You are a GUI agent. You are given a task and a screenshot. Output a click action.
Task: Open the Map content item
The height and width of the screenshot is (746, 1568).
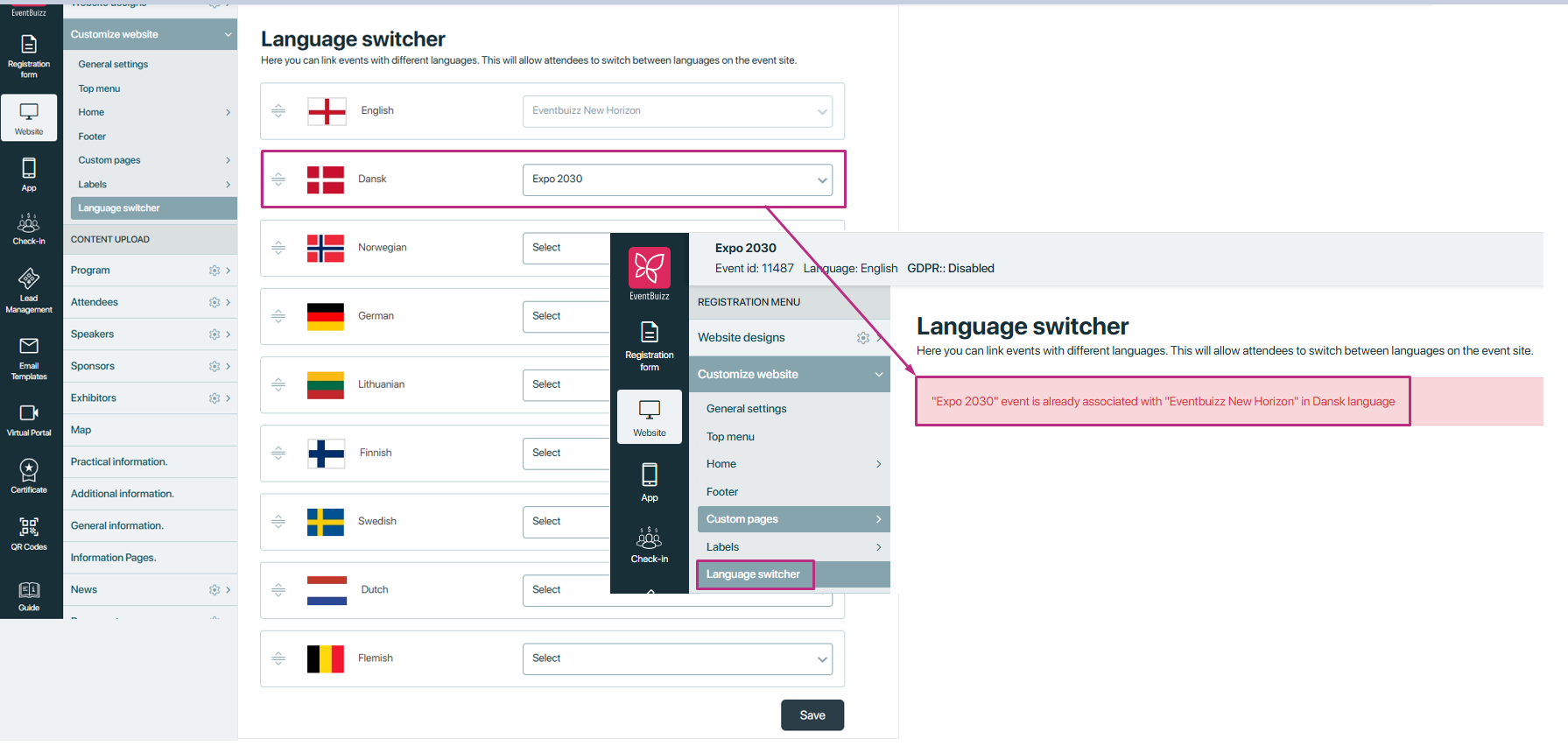[150, 430]
